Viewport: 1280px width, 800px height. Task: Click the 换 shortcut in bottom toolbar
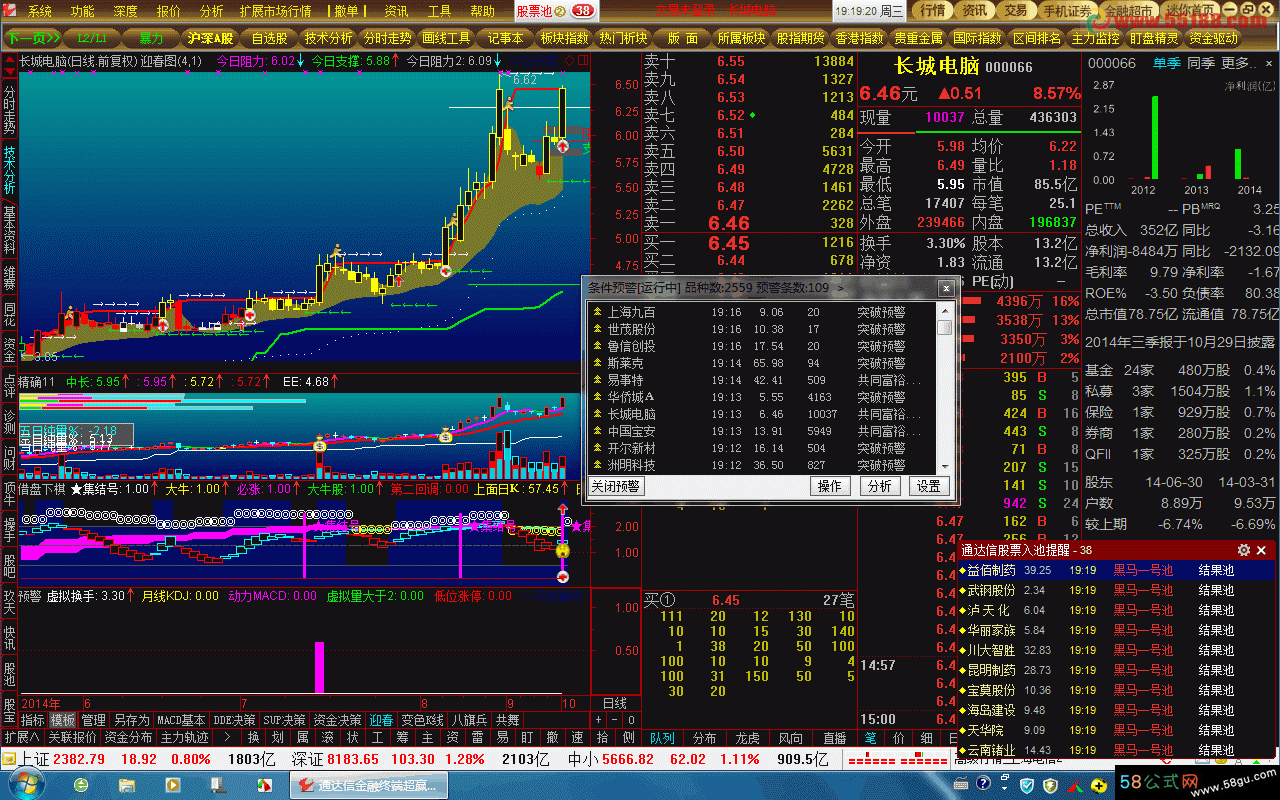coord(253,738)
